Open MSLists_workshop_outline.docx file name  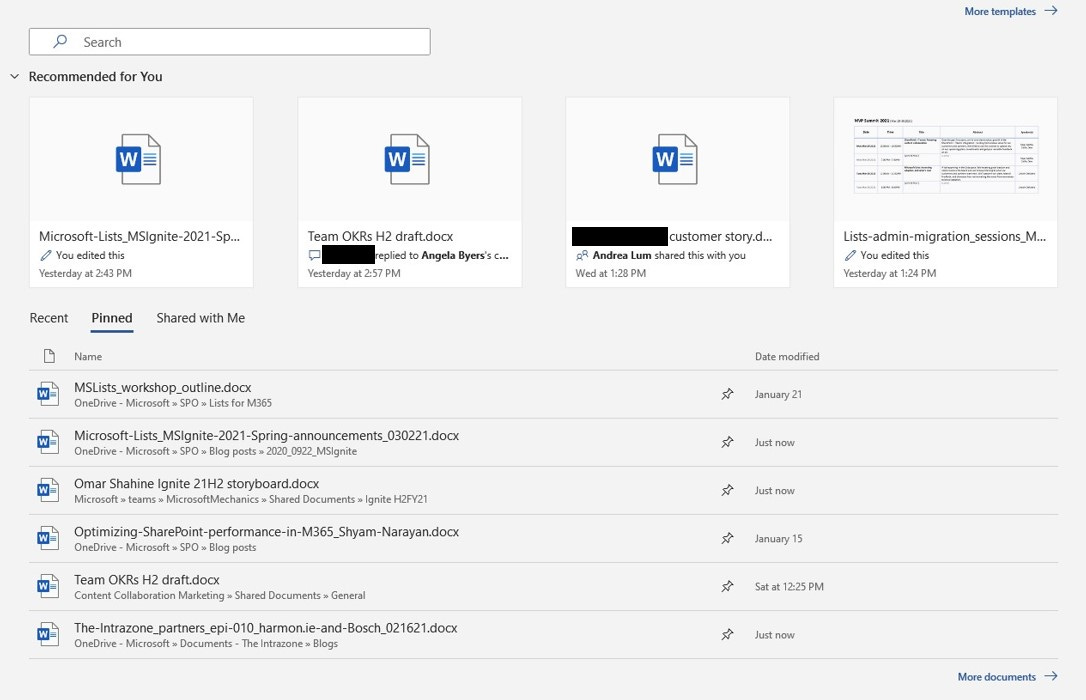pos(163,387)
